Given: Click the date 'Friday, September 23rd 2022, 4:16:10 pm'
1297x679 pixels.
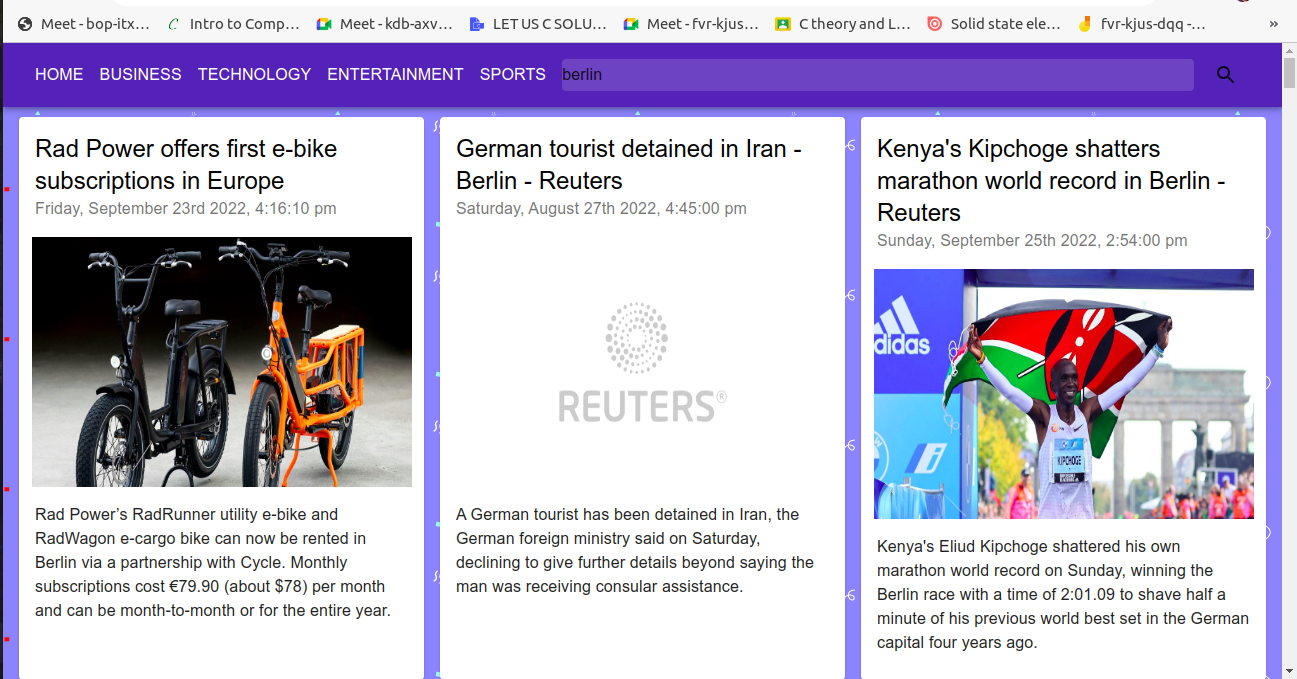Looking at the screenshot, I should [186, 208].
